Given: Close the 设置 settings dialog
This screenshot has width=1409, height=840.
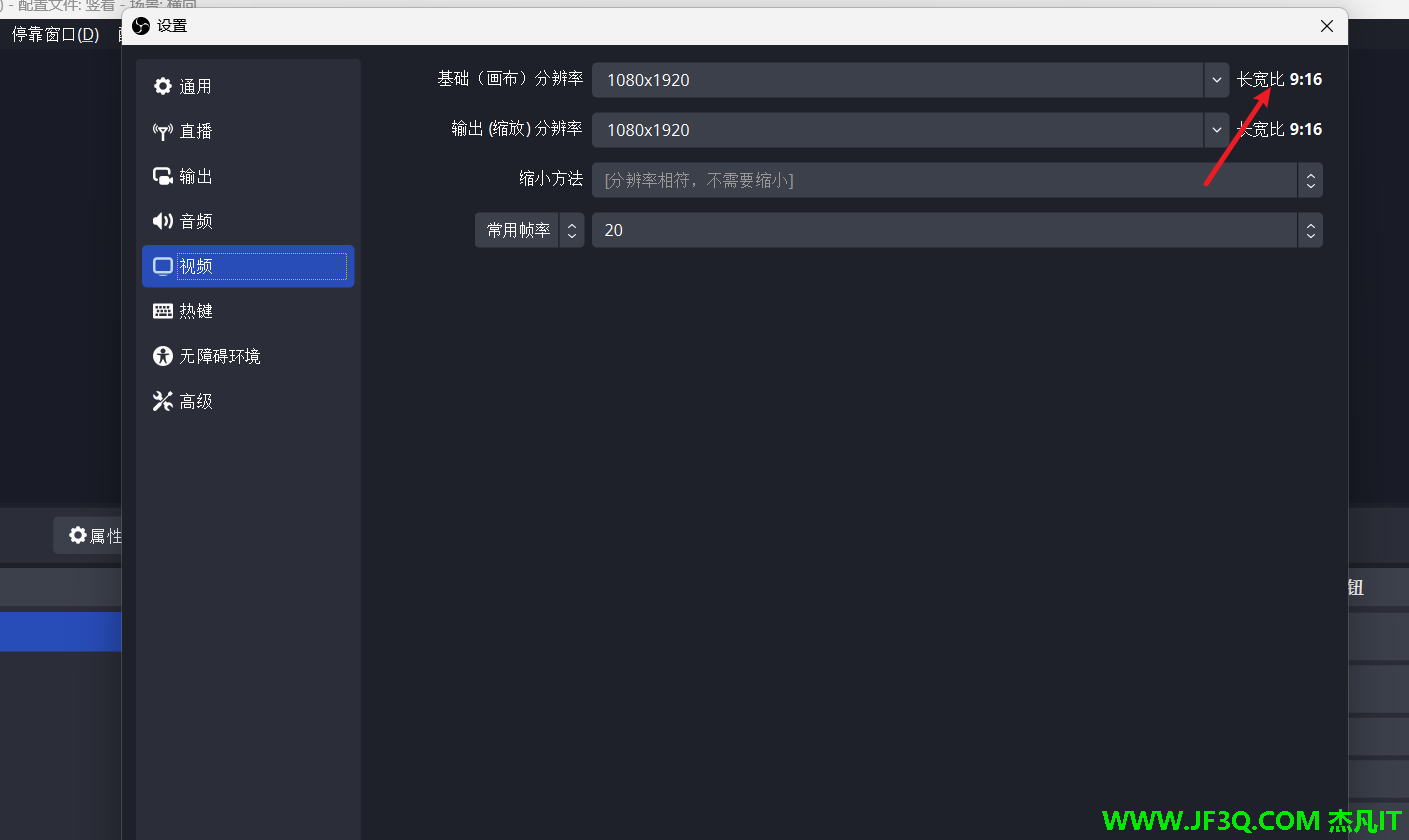Looking at the screenshot, I should tap(1327, 26).
